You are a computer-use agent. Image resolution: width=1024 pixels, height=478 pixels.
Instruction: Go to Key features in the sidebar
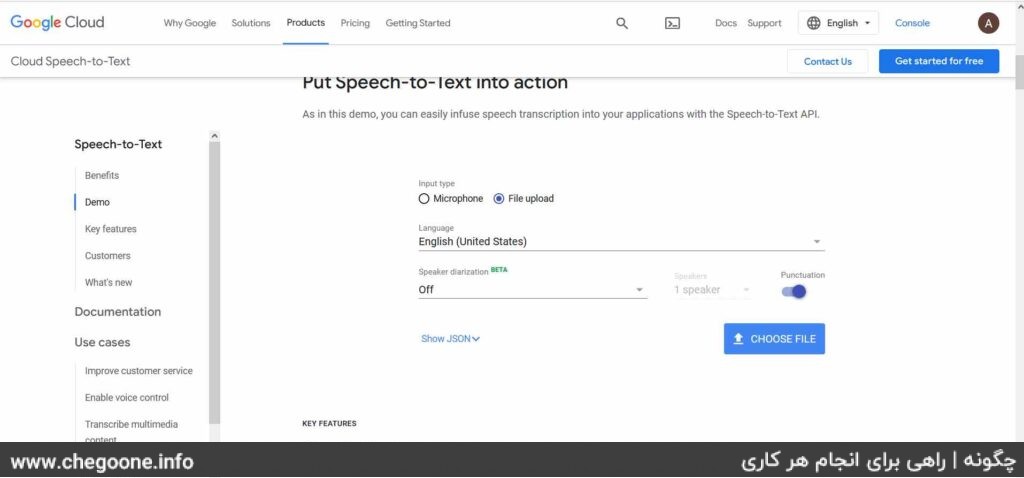(x=110, y=229)
